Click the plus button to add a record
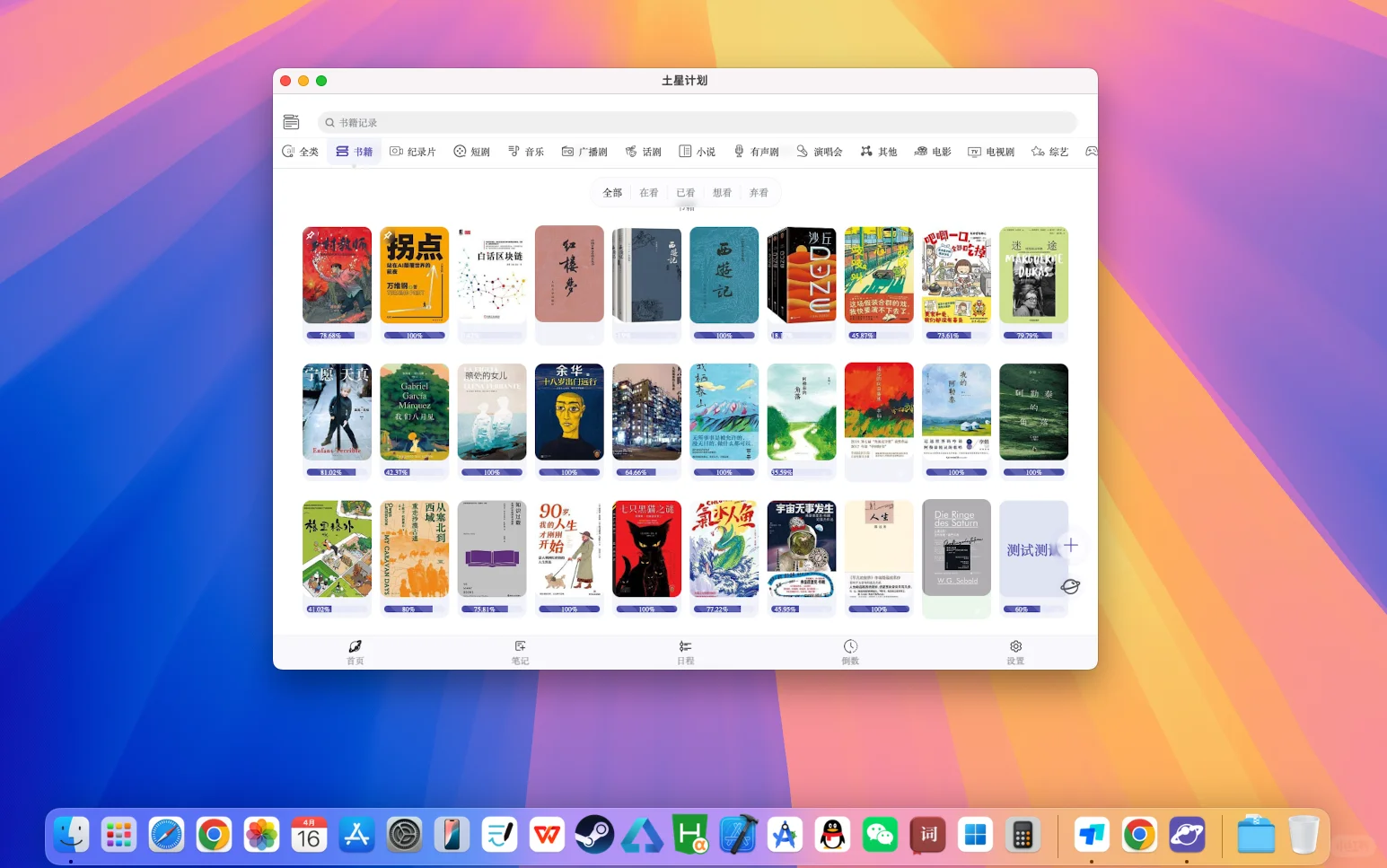1387x868 pixels. (x=1071, y=545)
